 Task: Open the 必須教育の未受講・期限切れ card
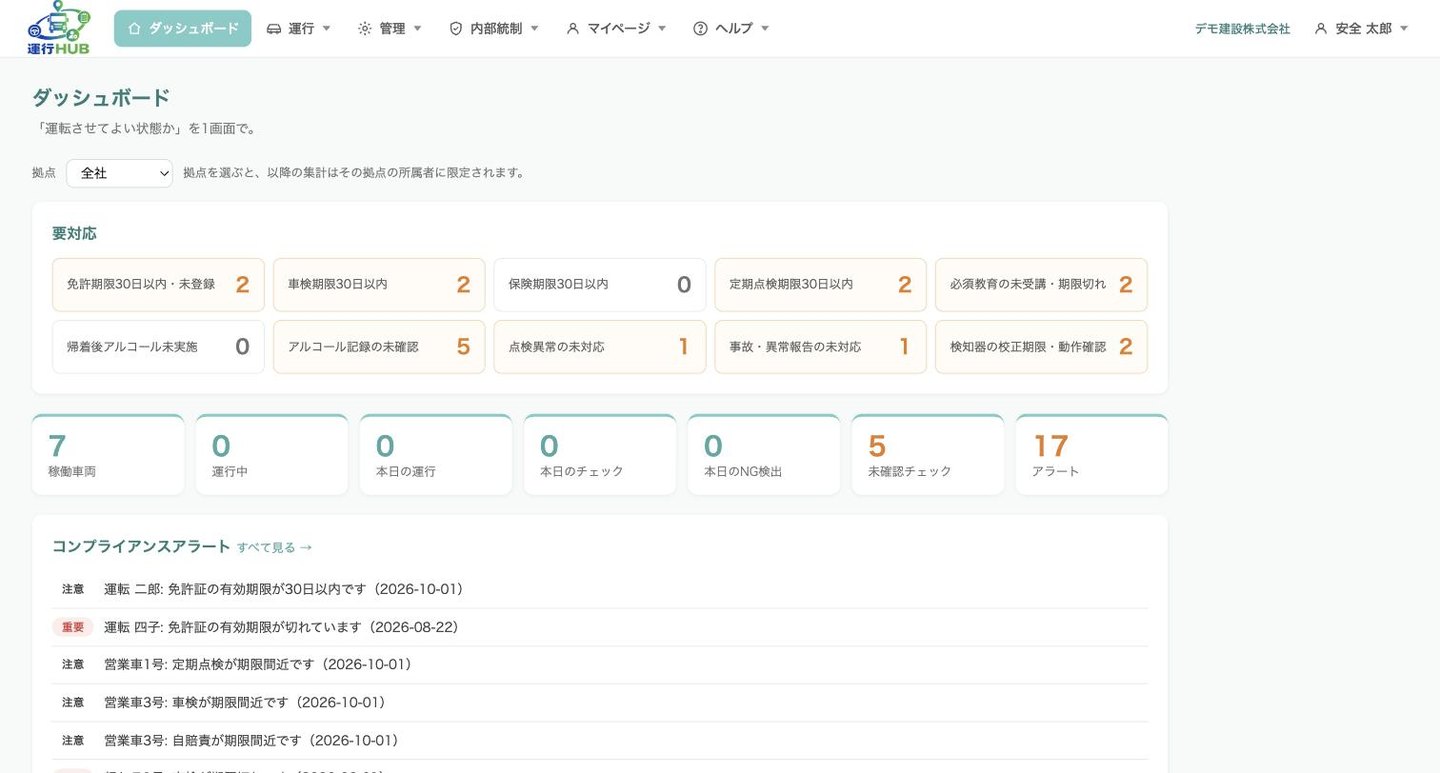point(1041,285)
